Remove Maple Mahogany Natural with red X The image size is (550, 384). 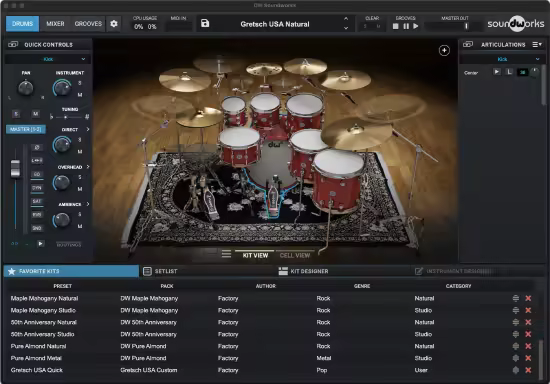point(528,298)
